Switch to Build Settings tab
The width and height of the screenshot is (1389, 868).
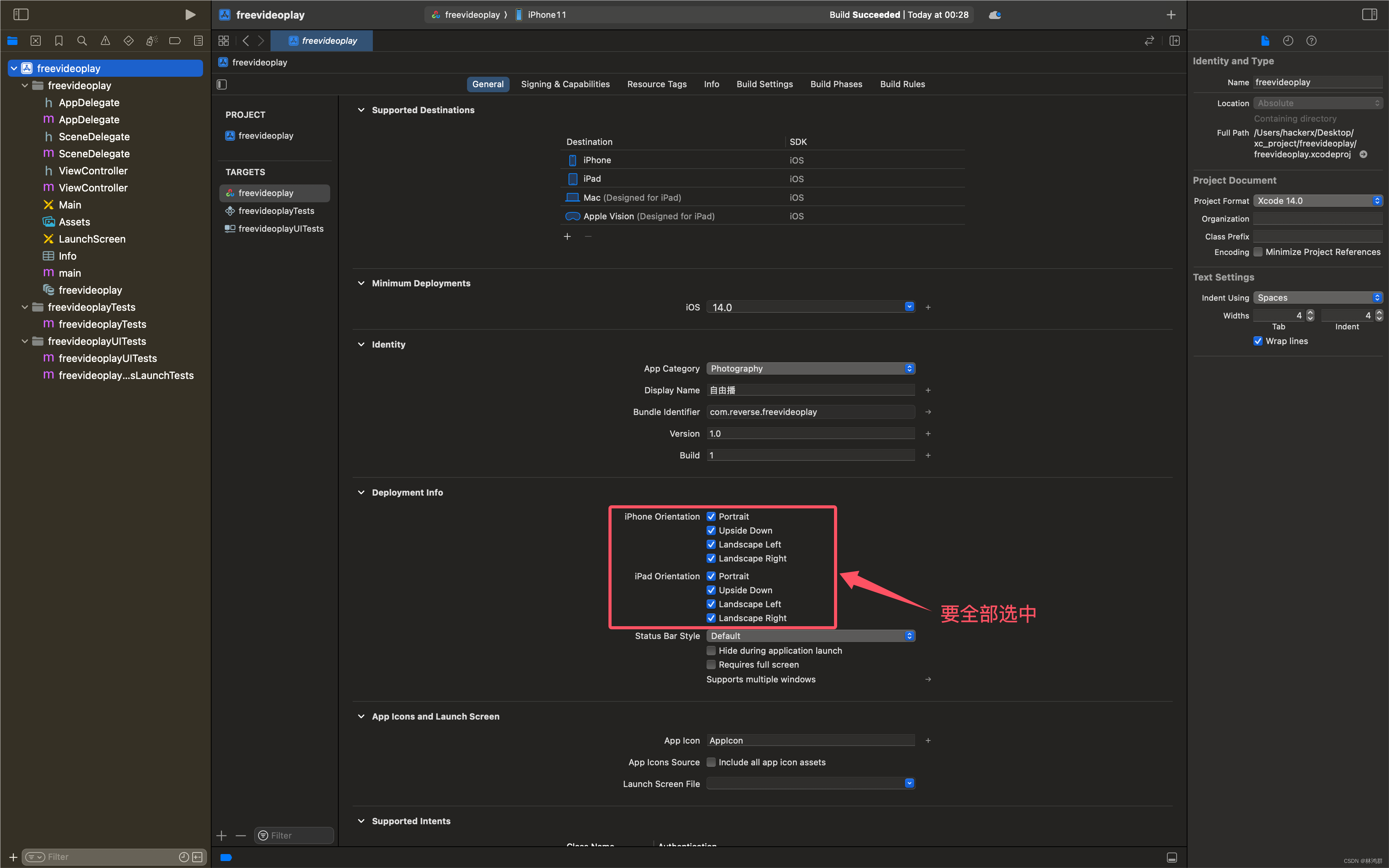[x=765, y=84]
